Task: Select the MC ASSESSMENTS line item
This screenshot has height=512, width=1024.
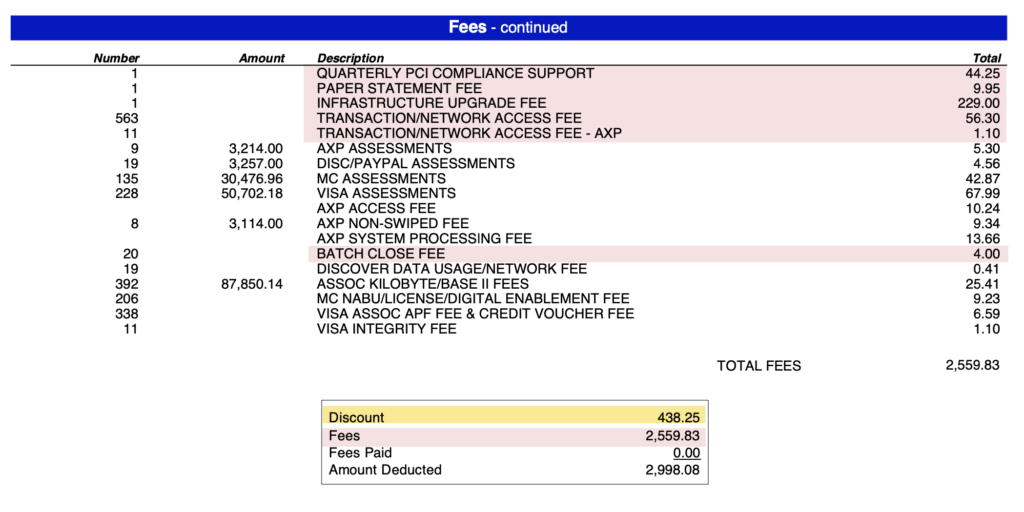Action: 378,178
